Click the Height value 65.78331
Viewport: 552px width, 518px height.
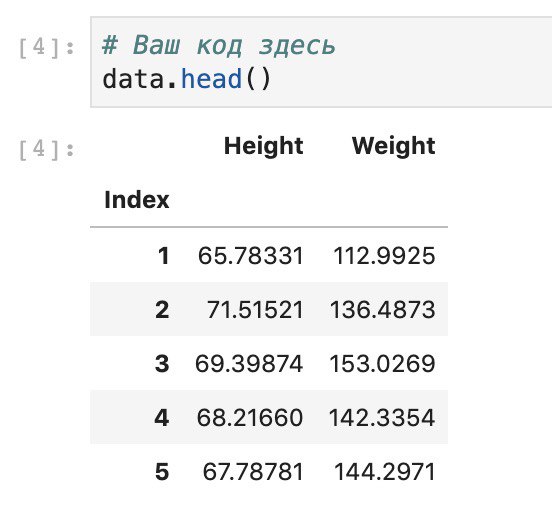(x=250, y=256)
